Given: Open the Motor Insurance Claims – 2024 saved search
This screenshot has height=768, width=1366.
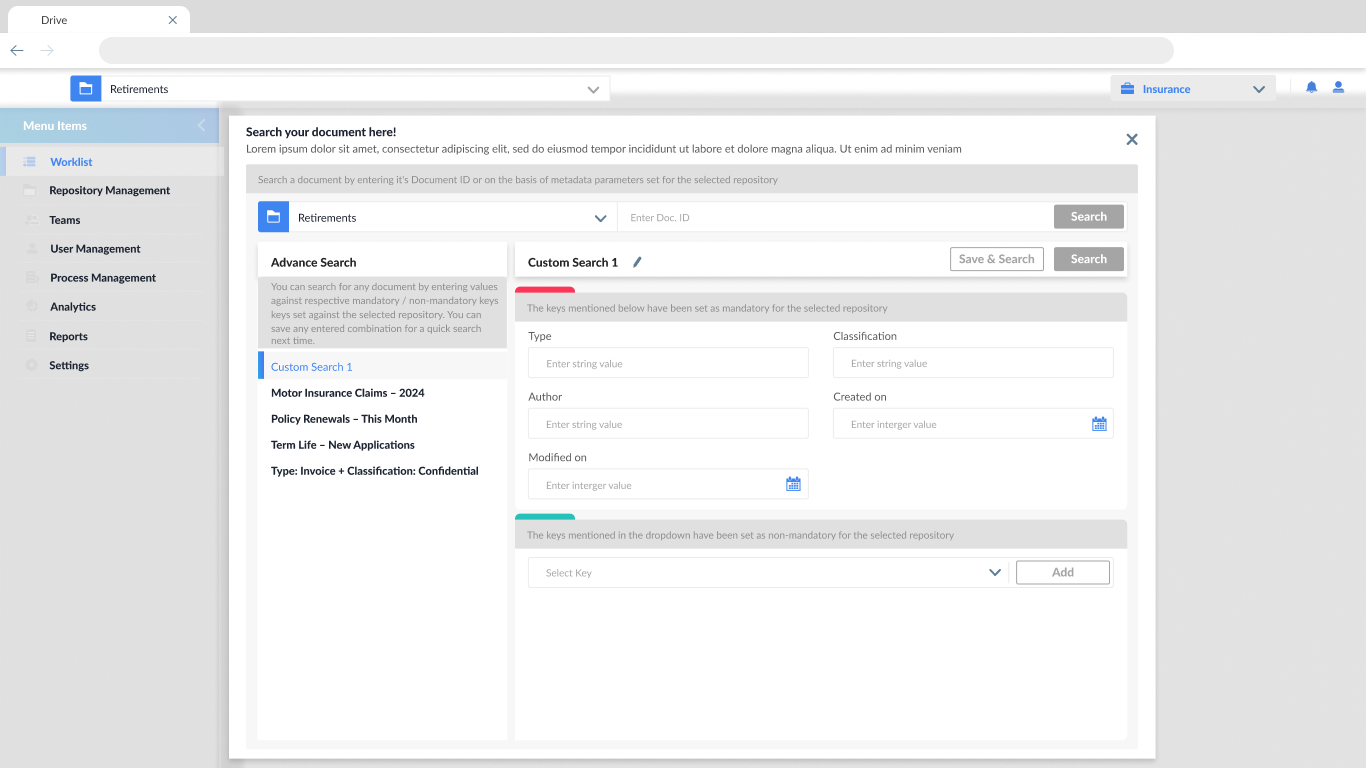Looking at the screenshot, I should [347, 393].
